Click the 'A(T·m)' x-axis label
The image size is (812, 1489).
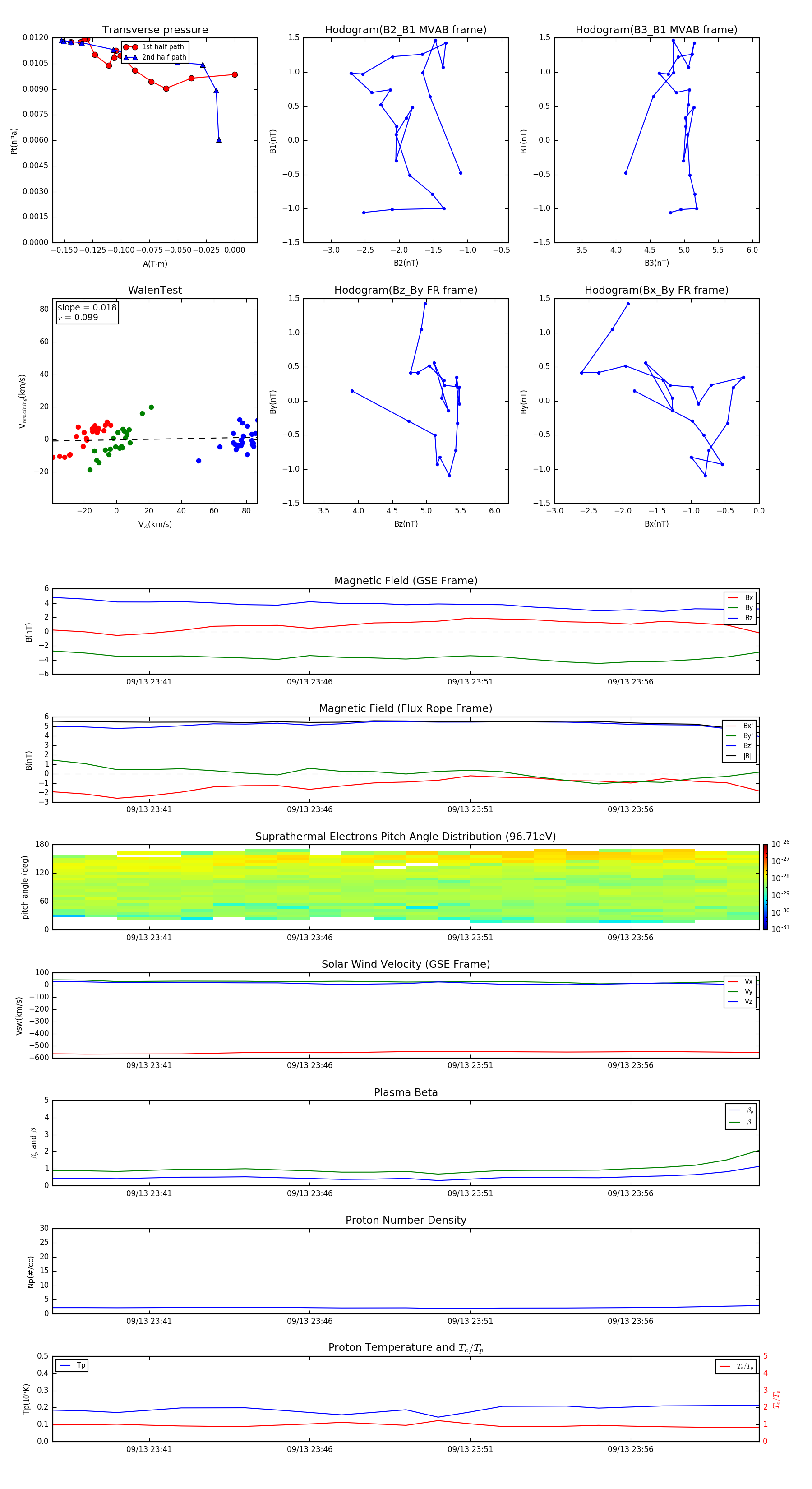click(155, 264)
